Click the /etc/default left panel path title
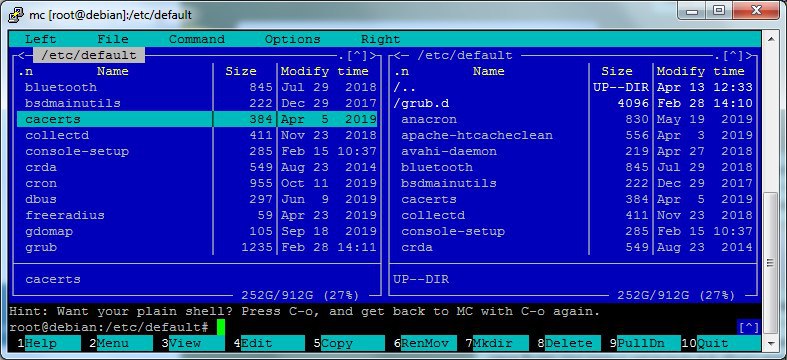Viewport: 787px width, 360px height. pos(89,55)
